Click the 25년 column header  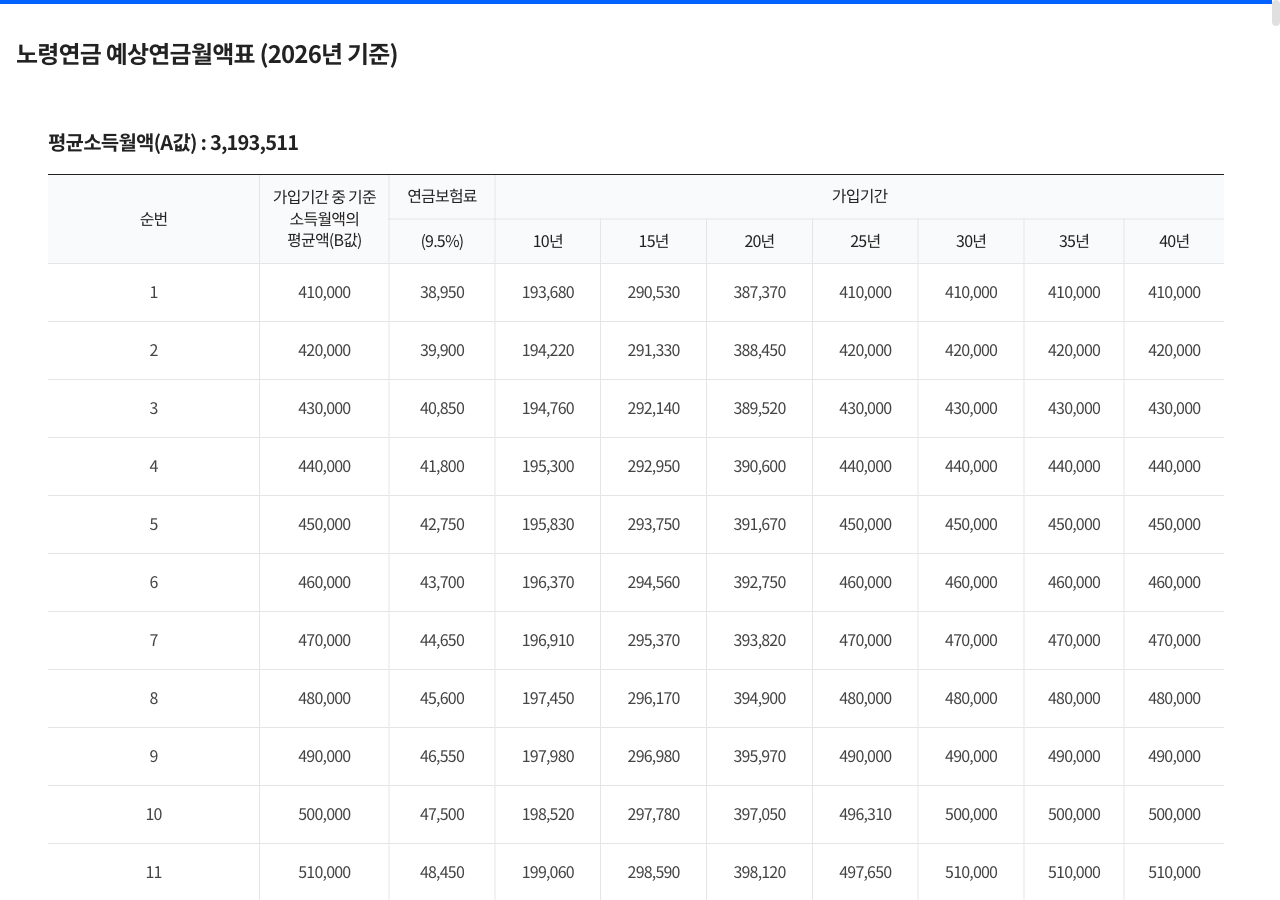tap(866, 241)
